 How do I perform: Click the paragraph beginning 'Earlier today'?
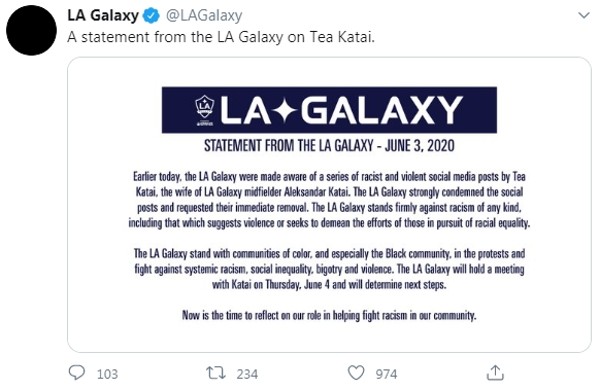click(329, 199)
